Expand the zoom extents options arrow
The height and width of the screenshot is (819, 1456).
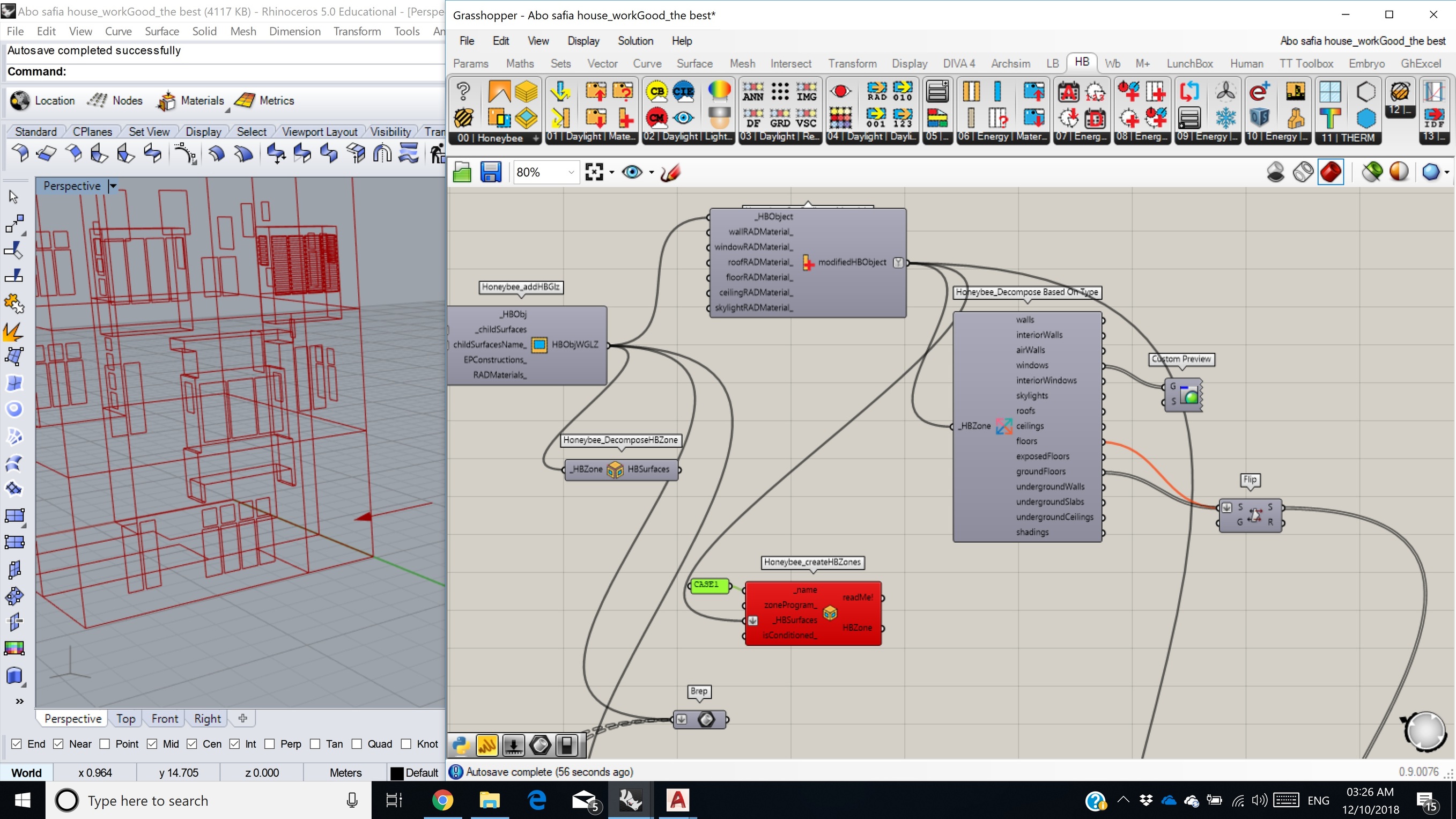click(611, 172)
